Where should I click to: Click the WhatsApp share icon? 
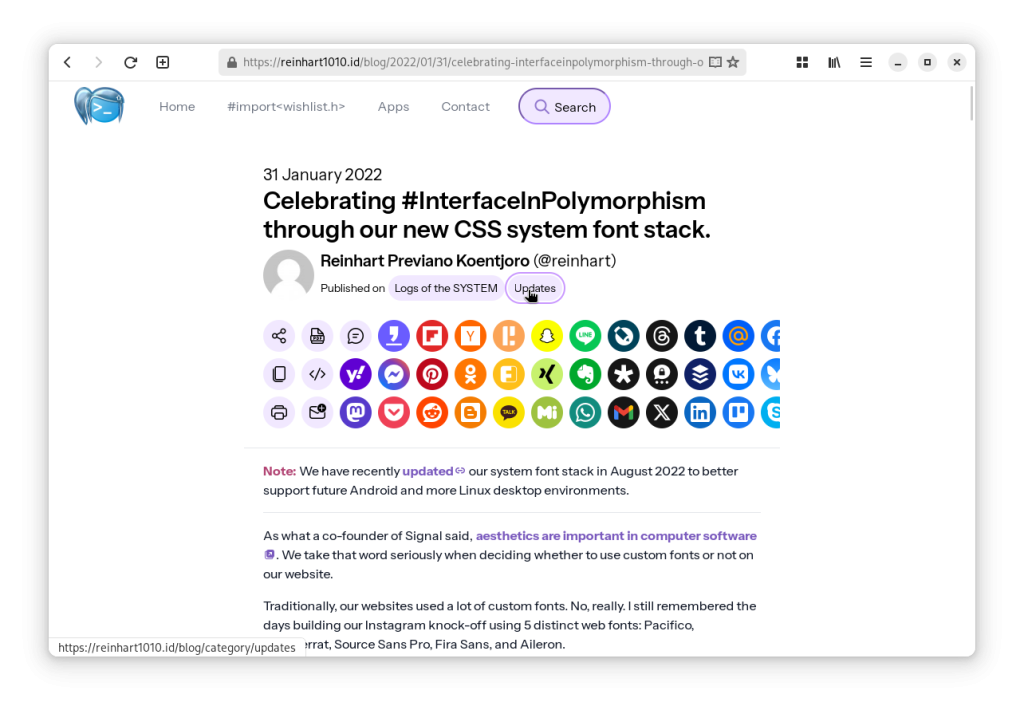(585, 412)
